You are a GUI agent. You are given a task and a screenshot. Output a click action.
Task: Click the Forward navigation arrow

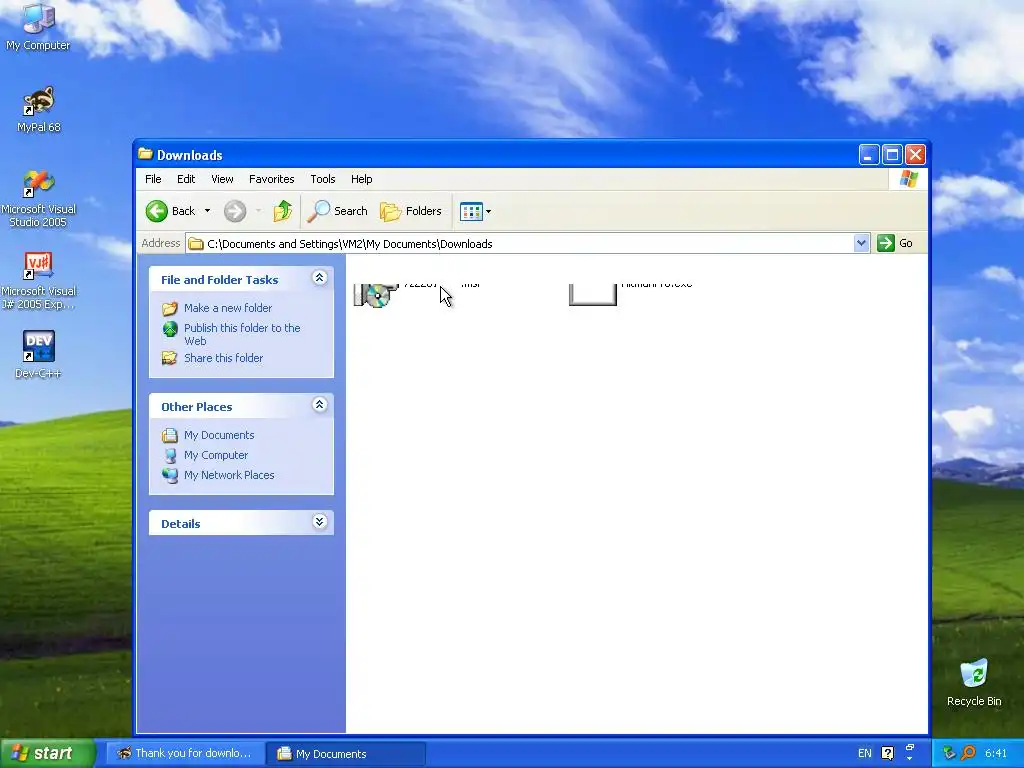coord(235,211)
